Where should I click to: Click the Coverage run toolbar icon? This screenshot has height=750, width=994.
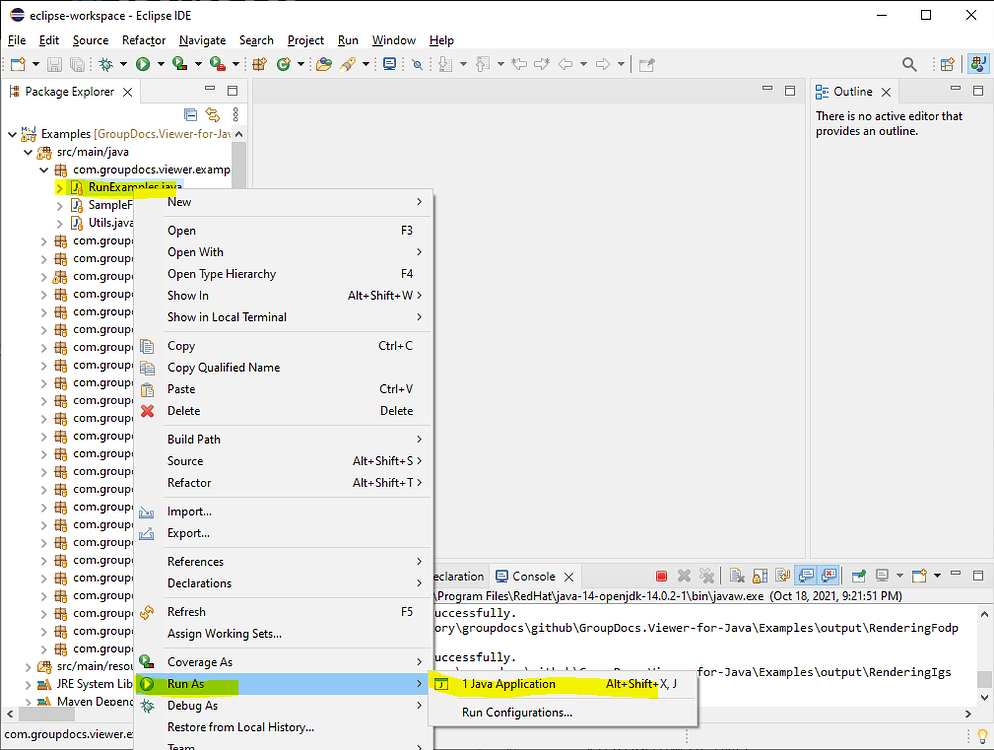[x=180, y=64]
